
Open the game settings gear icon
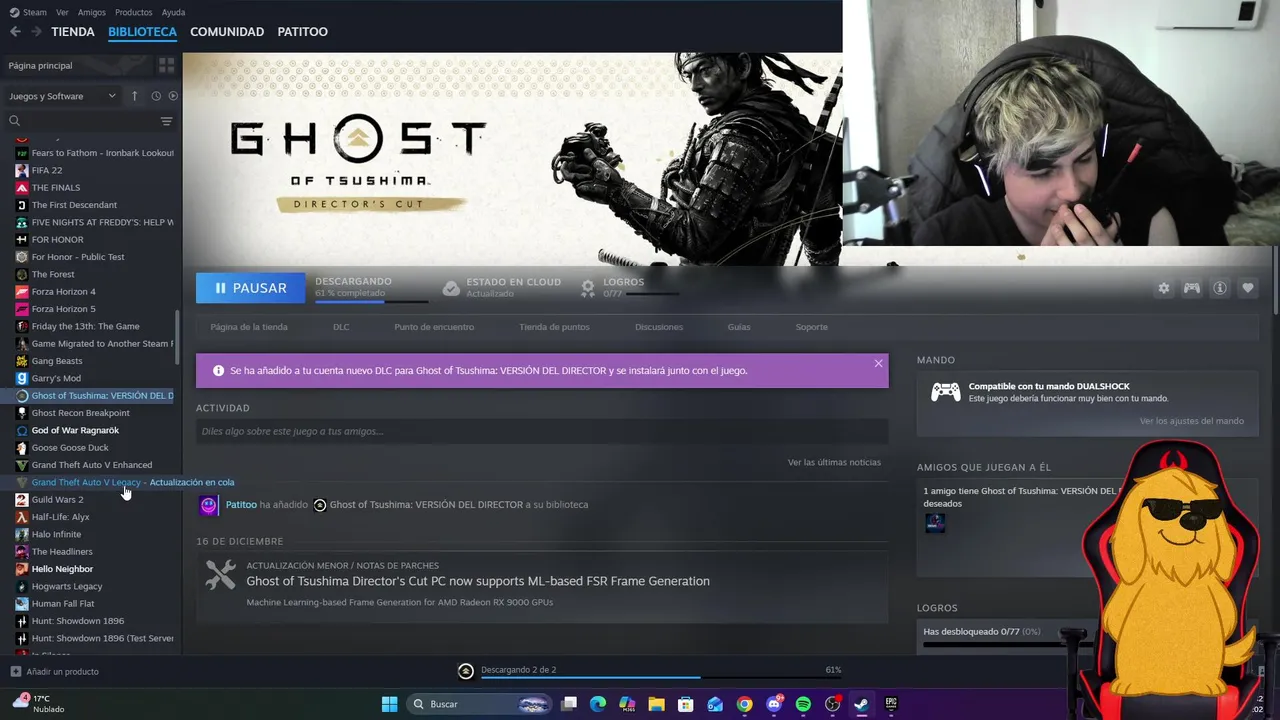(x=1164, y=288)
